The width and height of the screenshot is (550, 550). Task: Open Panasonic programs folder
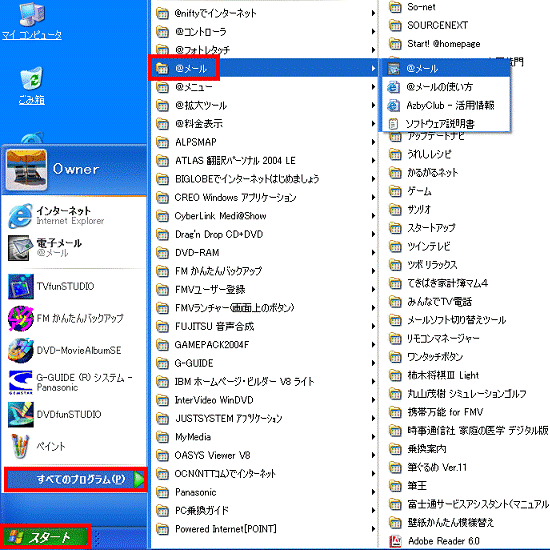click(265, 492)
